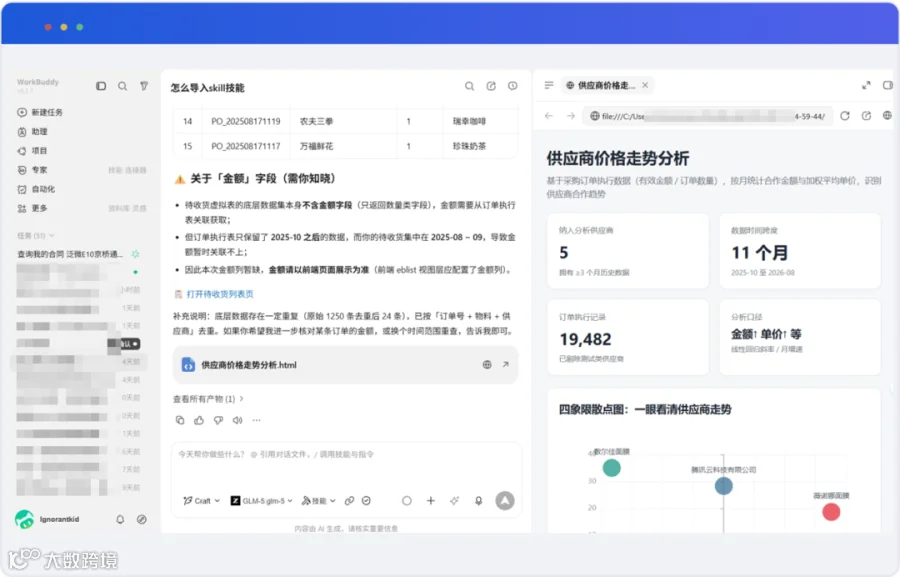Viewport: 900px width, 577px height.
Task: Open search in WorkBuddy sidebar
Action: pyautogui.click(x=122, y=86)
